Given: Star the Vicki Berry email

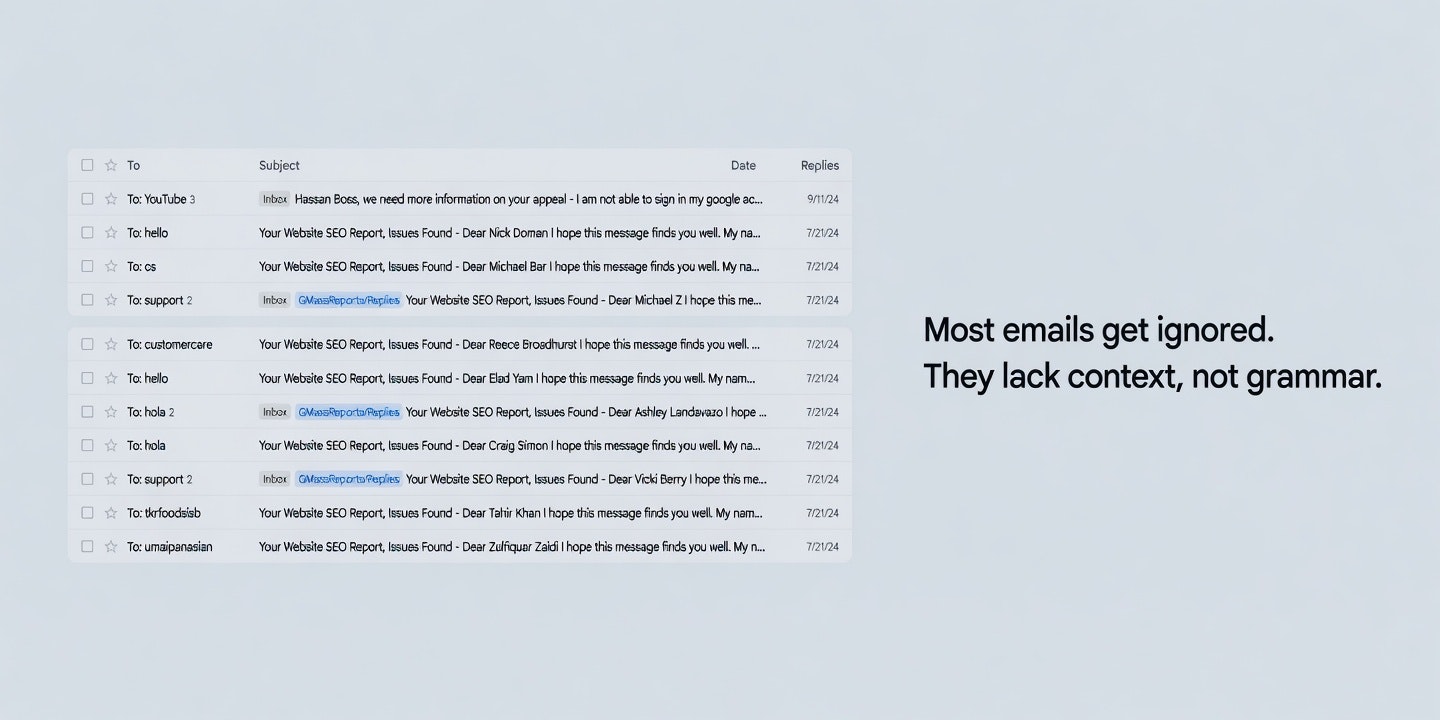Looking at the screenshot, I should pyautogui.click(x=111, y=479).
